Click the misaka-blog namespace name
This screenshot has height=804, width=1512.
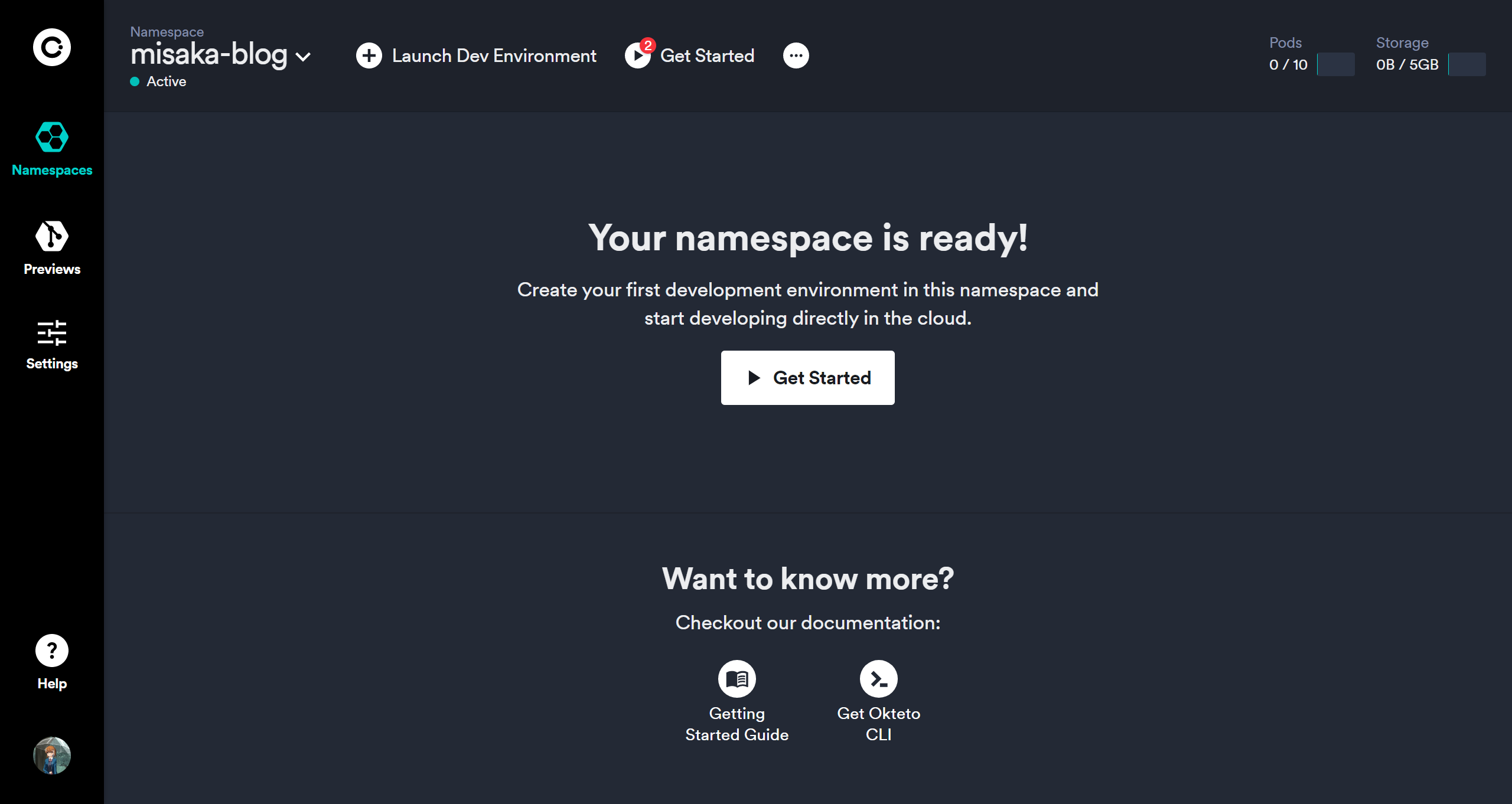(208, 54)
